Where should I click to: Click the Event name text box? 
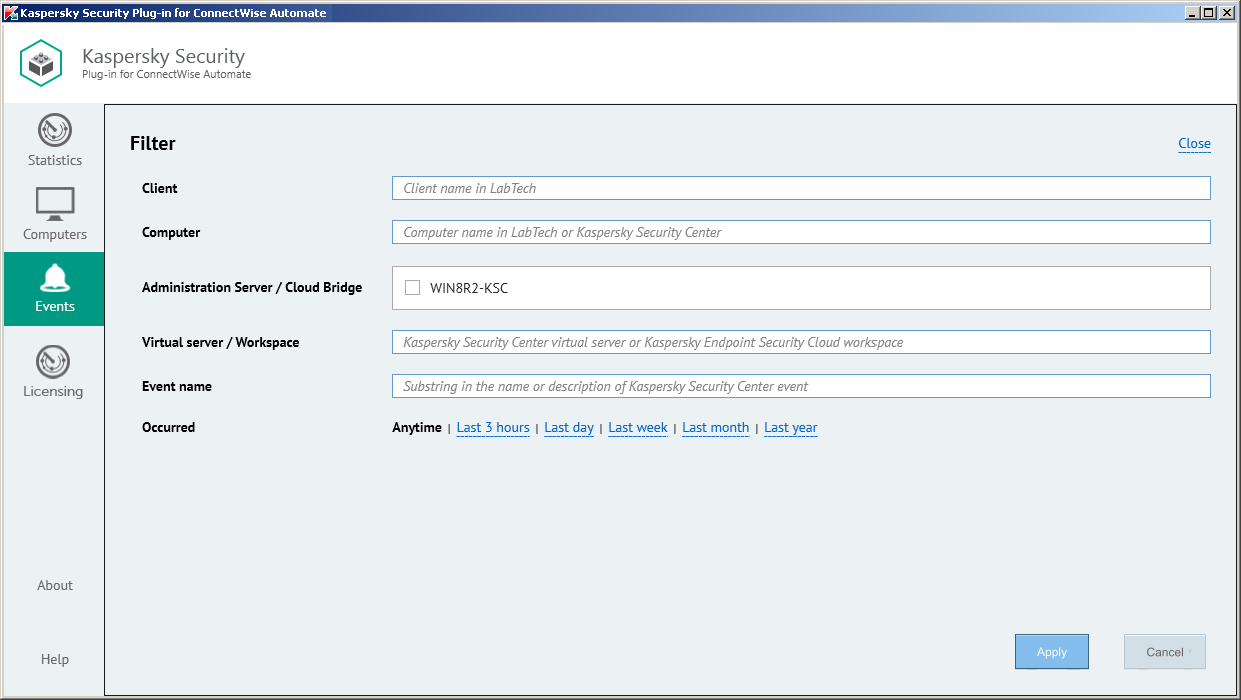(x=800, y=386)
